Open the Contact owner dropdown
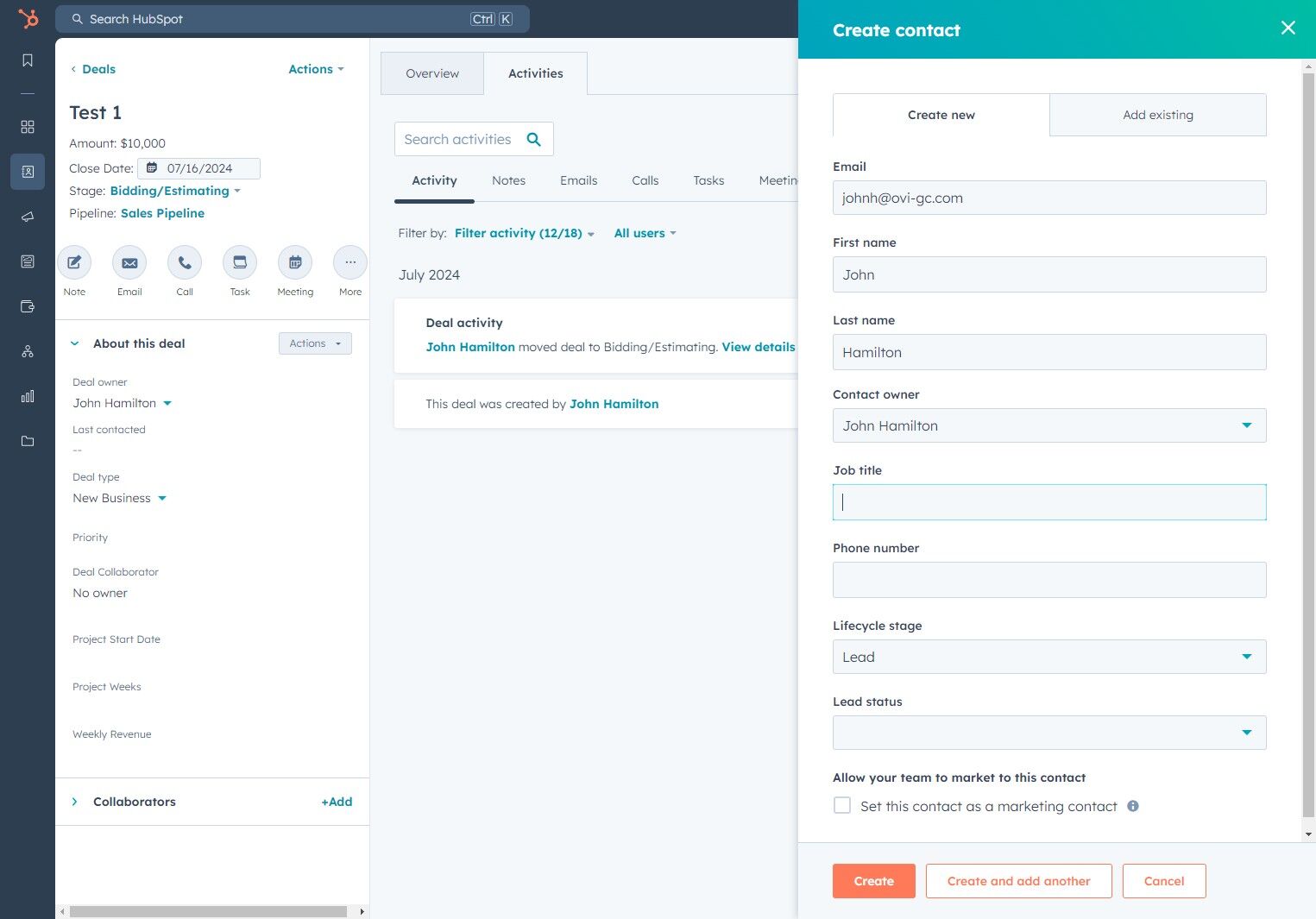The height and width of the screenshot is (919, 1316). click(1049, 425)
